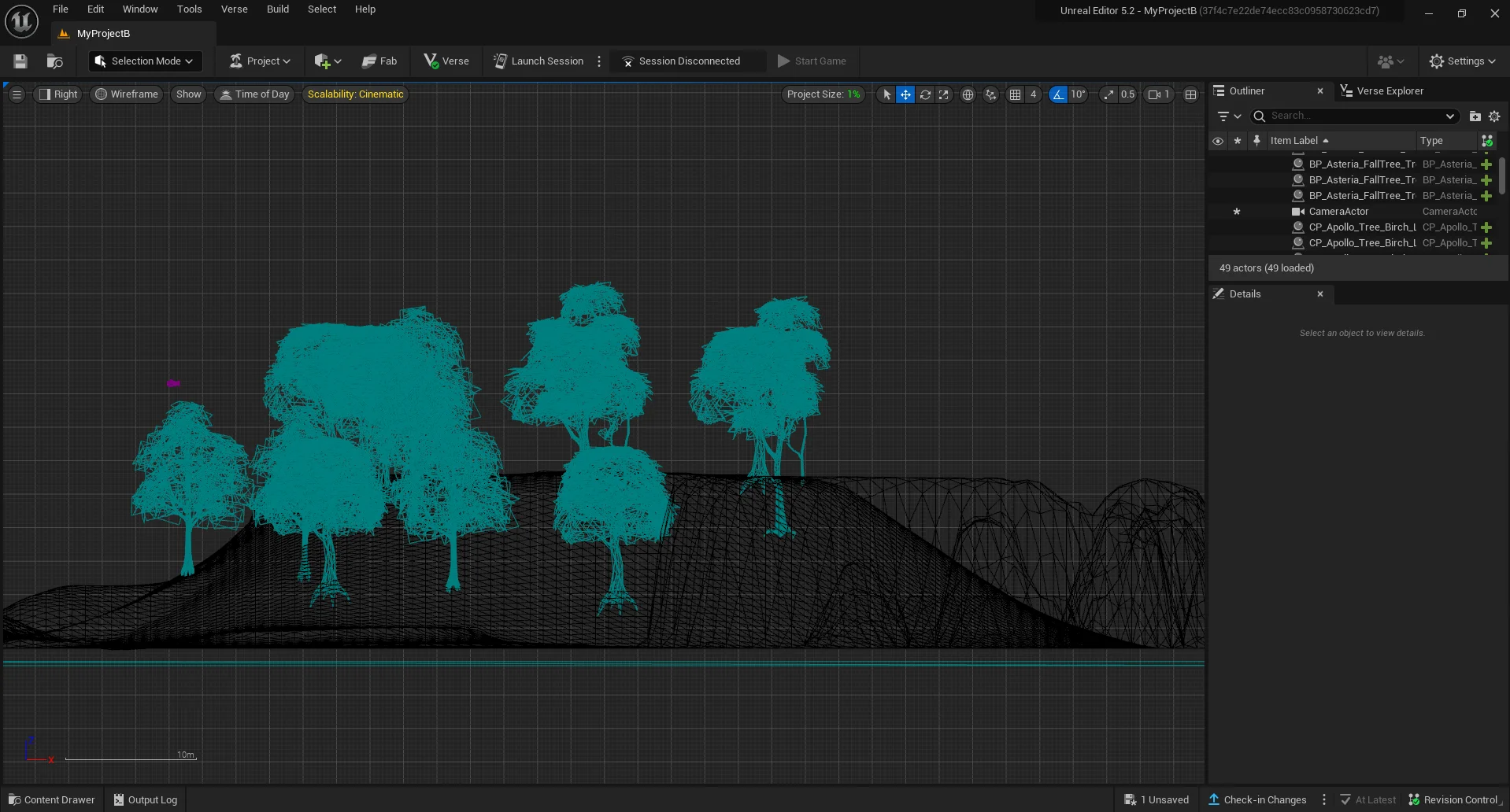Select the translate gizmo tool
The width and height of the screenshot is (1510, 812).
pyautogui.click(x=905, y=94)
